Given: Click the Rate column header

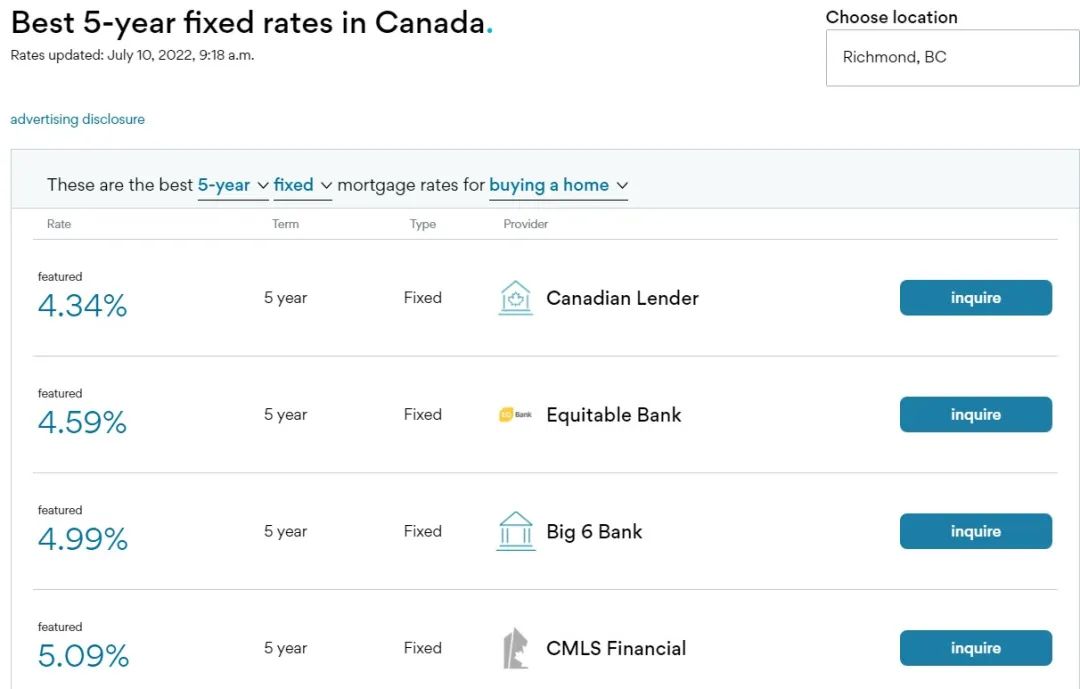Looking at the screenshot, I should tap(59, 224).
